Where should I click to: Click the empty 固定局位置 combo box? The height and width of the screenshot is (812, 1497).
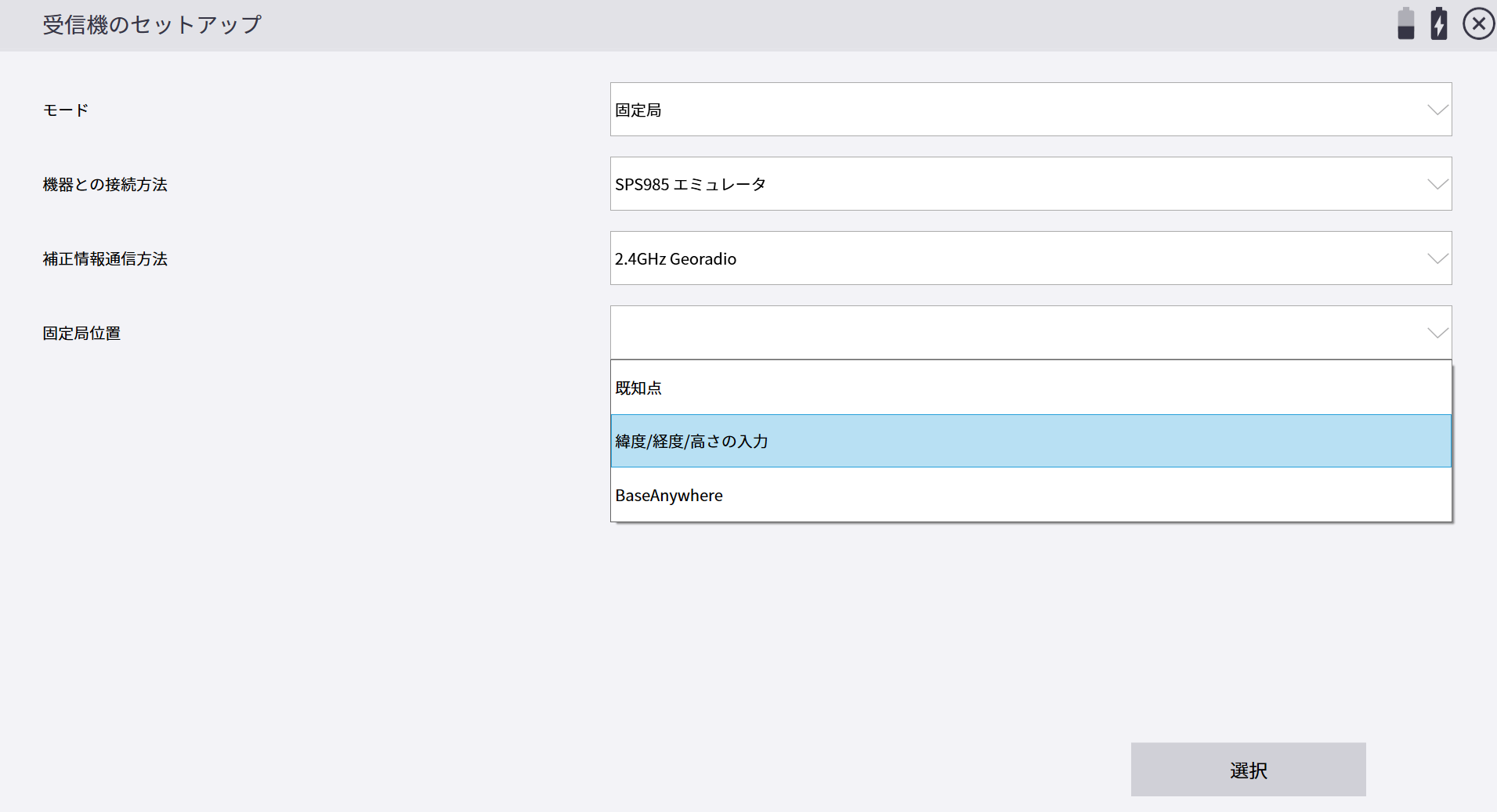click(1018, 333)
